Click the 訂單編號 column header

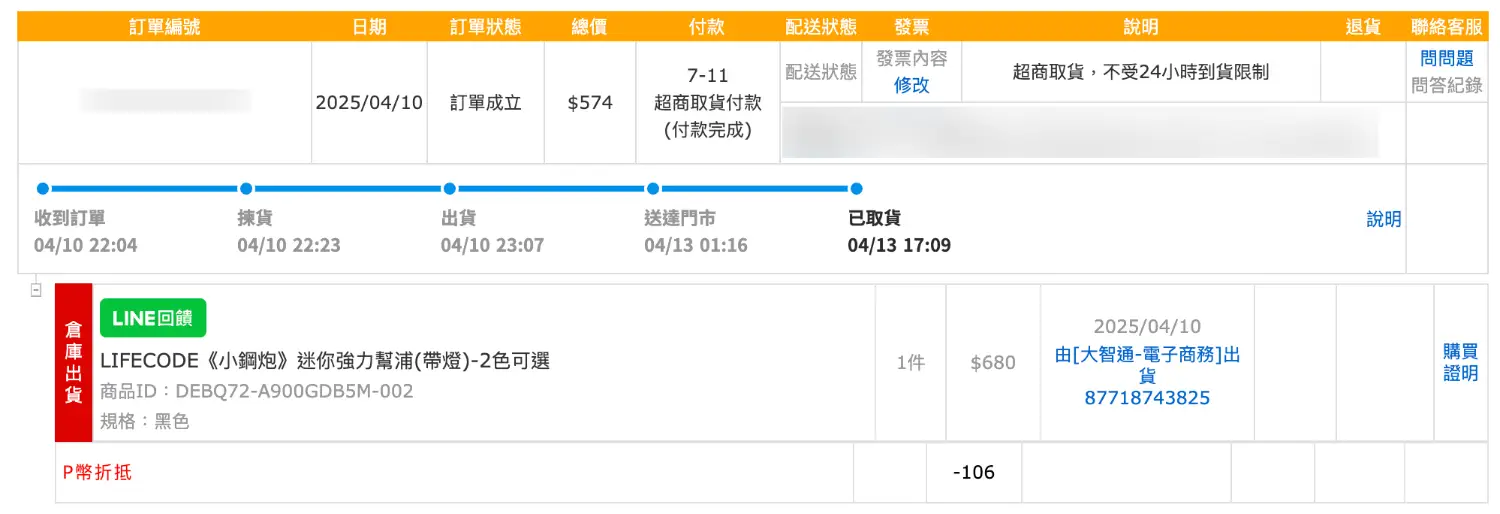pyautogui.click(x=164, y=27)
